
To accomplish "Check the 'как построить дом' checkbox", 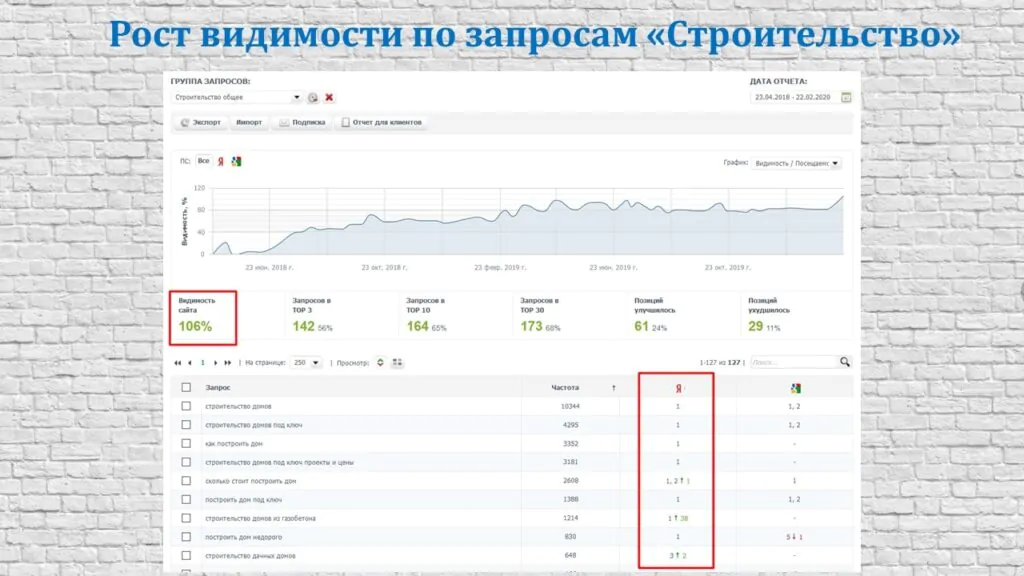I will 186,443.
